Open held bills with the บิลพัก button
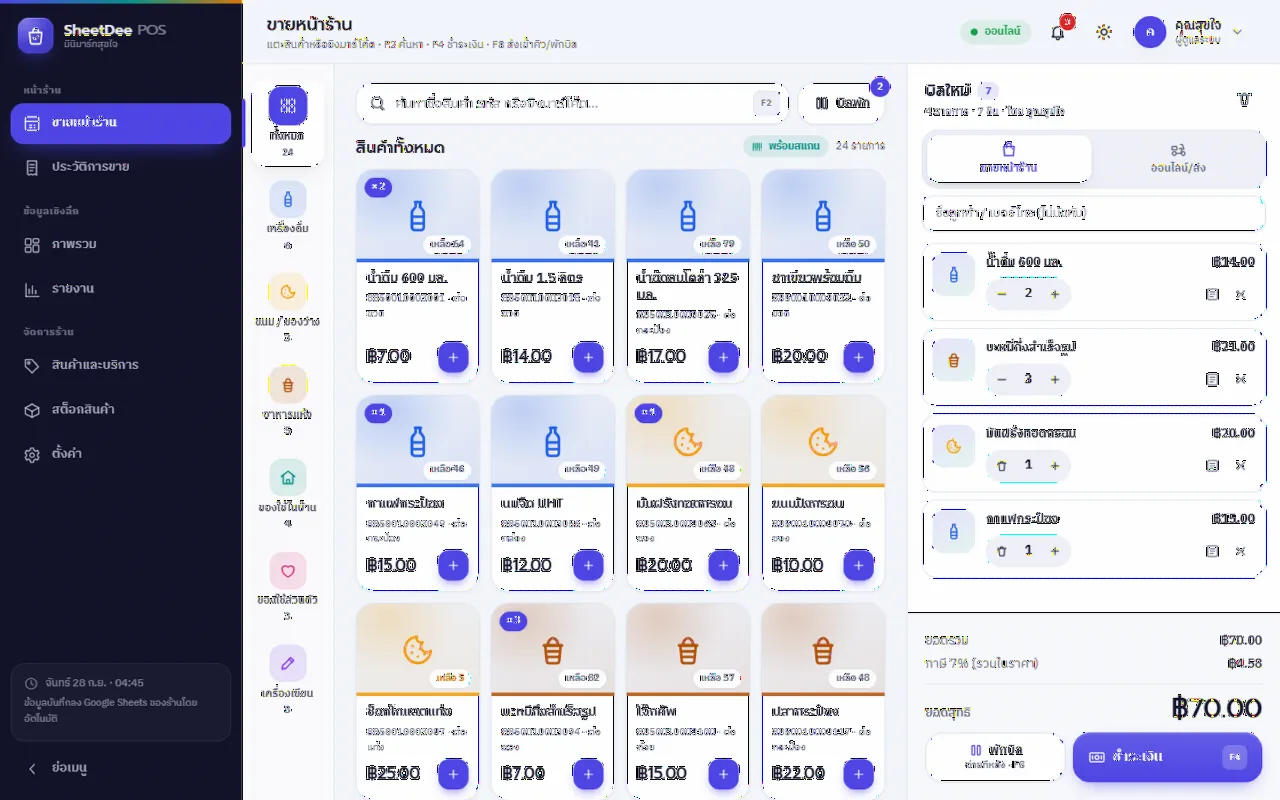This screenshot has width=1280, height=800. point(842,103)
